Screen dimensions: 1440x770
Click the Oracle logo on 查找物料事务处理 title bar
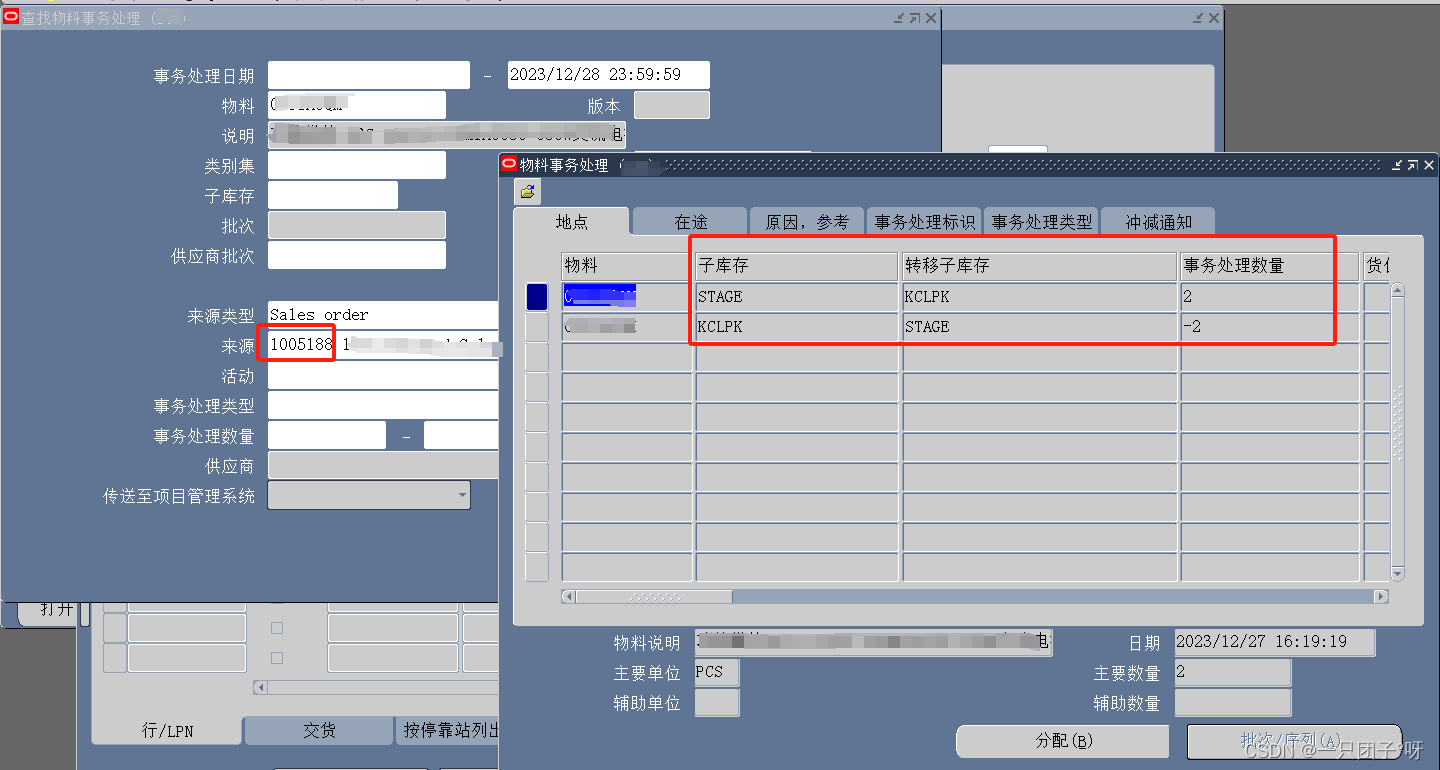(x=10, y=17)
